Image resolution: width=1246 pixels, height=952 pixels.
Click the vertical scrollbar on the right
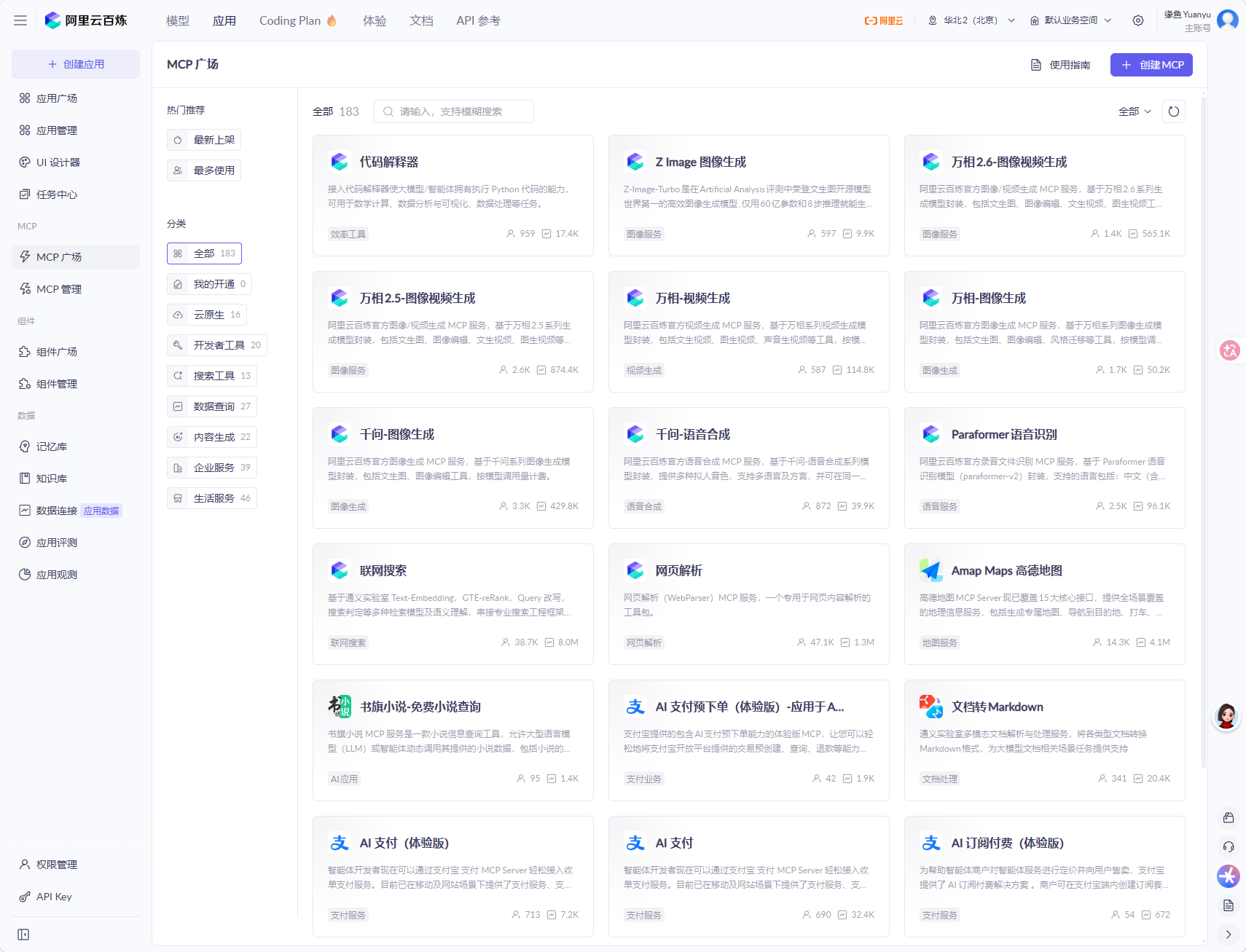(x=1203, y=437)
